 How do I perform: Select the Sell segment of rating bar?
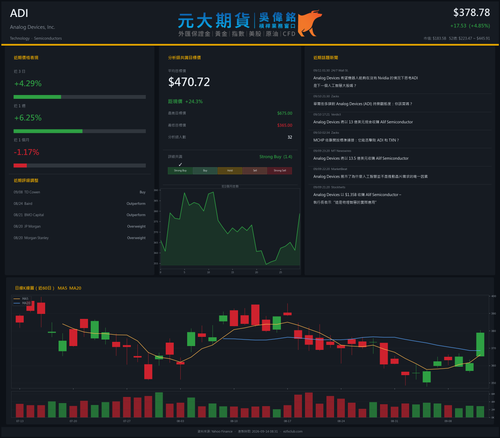[255, 171]
